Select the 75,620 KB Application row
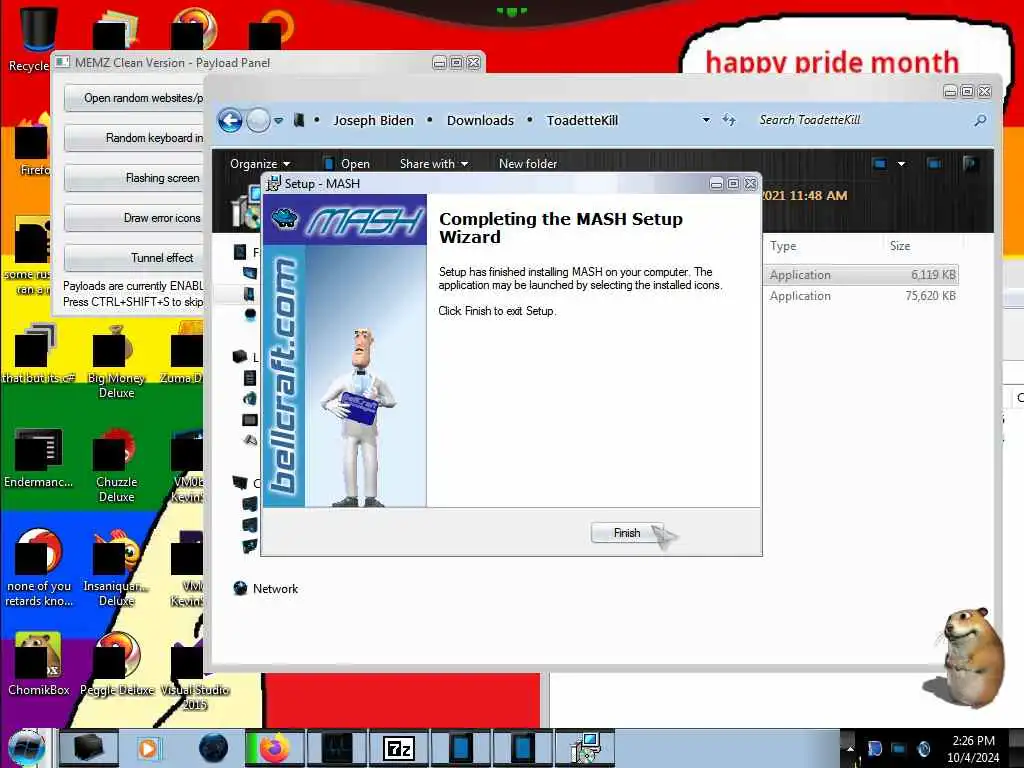 (861, 296)
